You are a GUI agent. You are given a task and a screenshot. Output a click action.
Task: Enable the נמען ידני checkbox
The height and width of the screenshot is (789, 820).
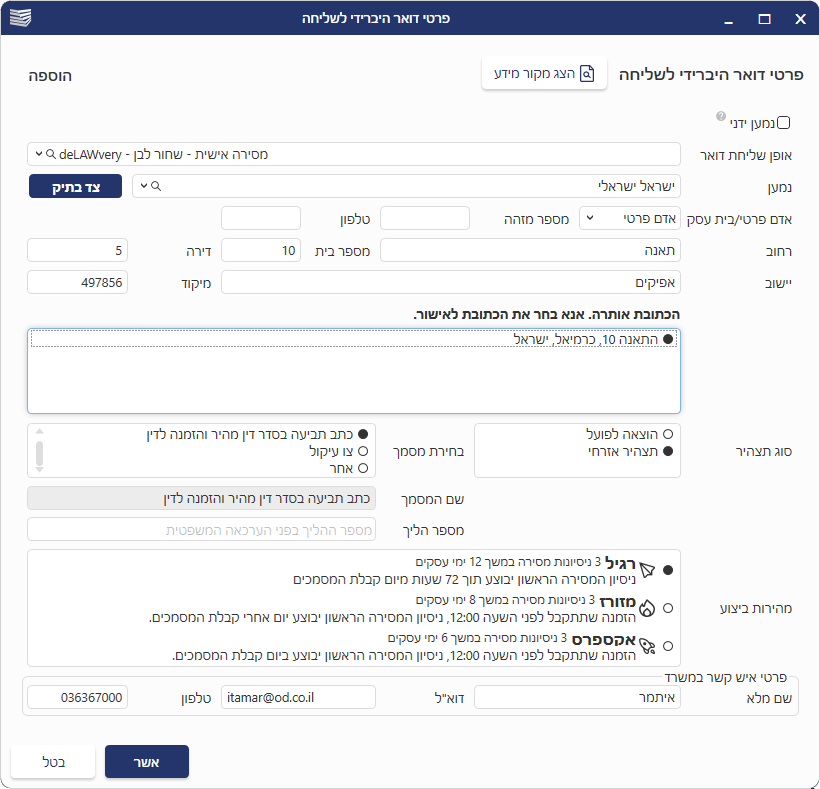click(x=784, y=123)
